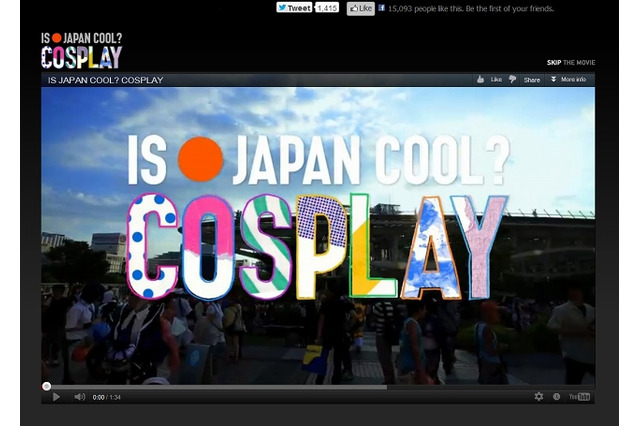Play the video

pyautogui.click(x=56, y=397)
